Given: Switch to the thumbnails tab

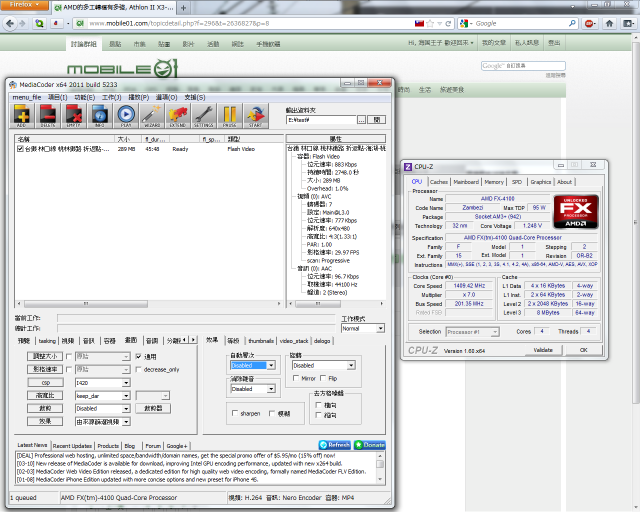Looking at the screenshot, I should (261, 341).
